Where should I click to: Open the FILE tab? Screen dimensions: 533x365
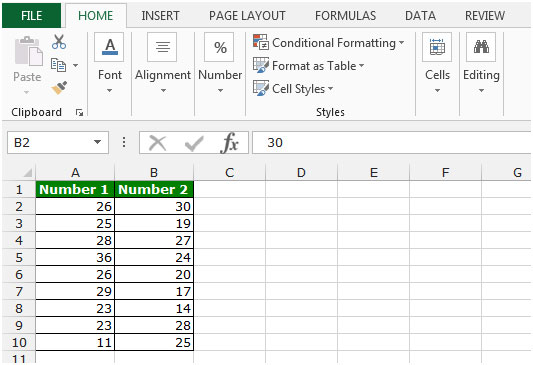pyautogui.click(x=32, y=16)
